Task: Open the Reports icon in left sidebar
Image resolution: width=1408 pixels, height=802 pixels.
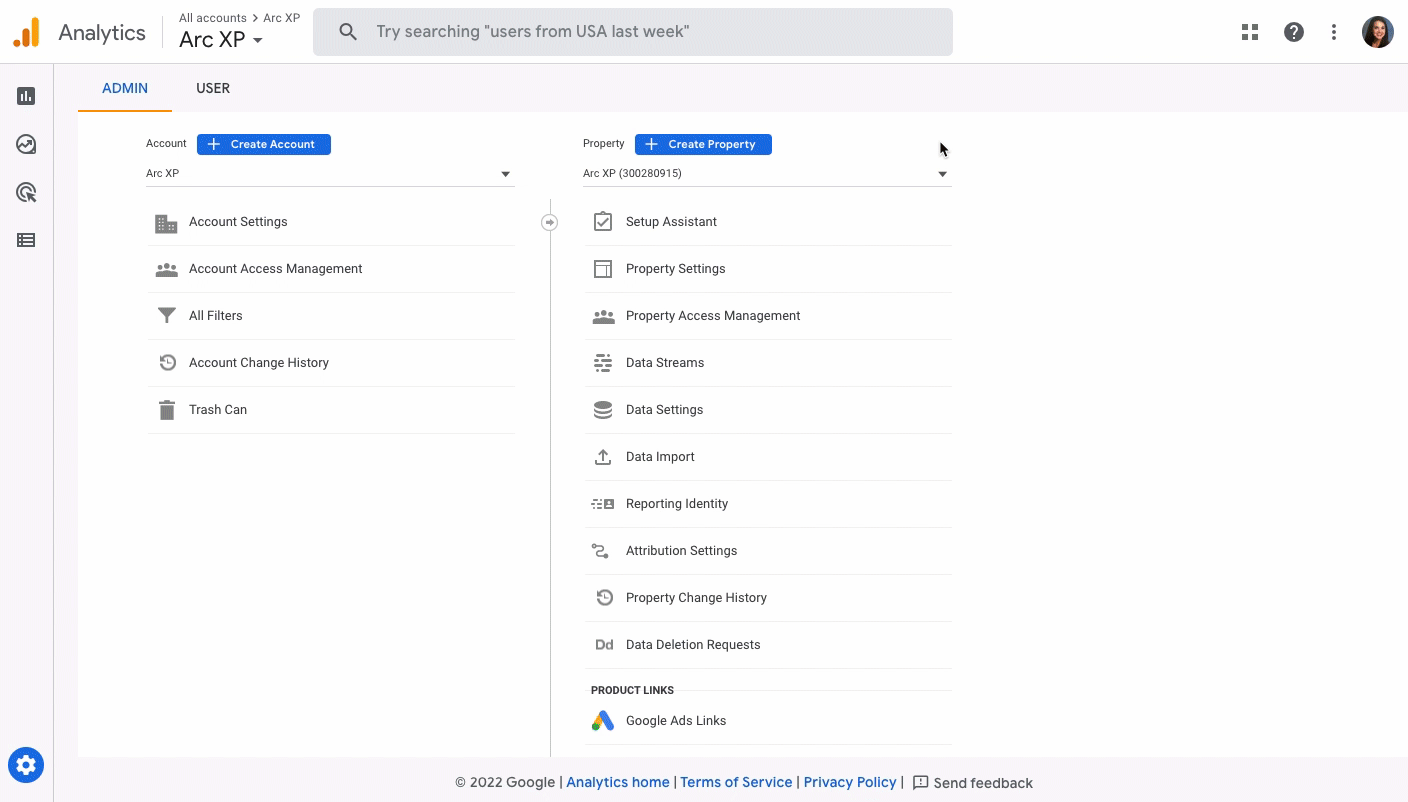Action: tap(26, 96)
